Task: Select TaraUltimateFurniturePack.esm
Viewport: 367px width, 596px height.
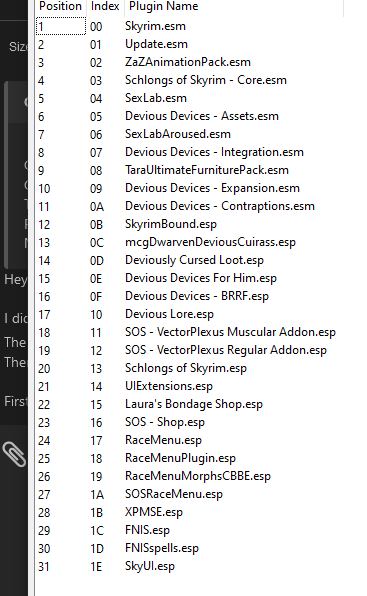Action: [x=207, y=170]
